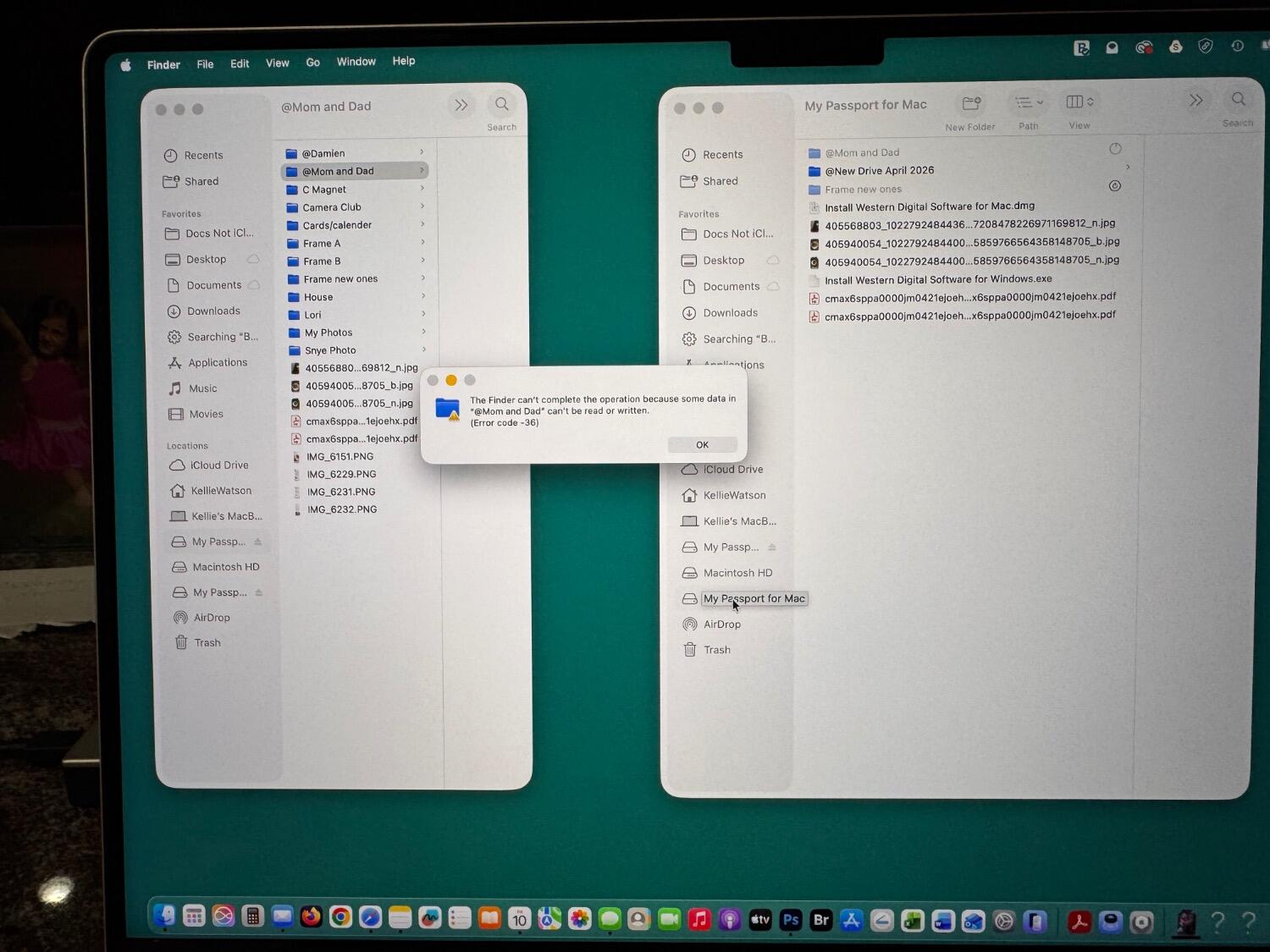The image size is (1270, 952).
Task: Select the IMG_6151.PNG file
Action: pos(340,457)
